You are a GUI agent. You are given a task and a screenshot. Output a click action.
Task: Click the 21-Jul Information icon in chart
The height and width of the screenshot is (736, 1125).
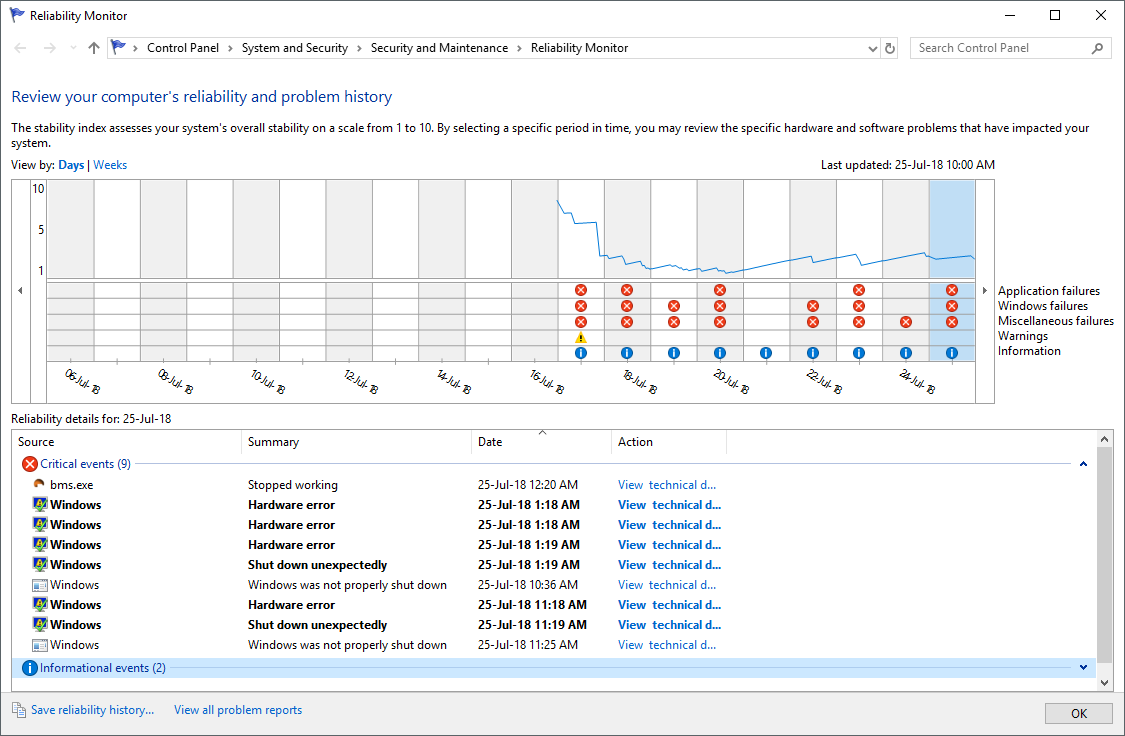pos(766,353)
